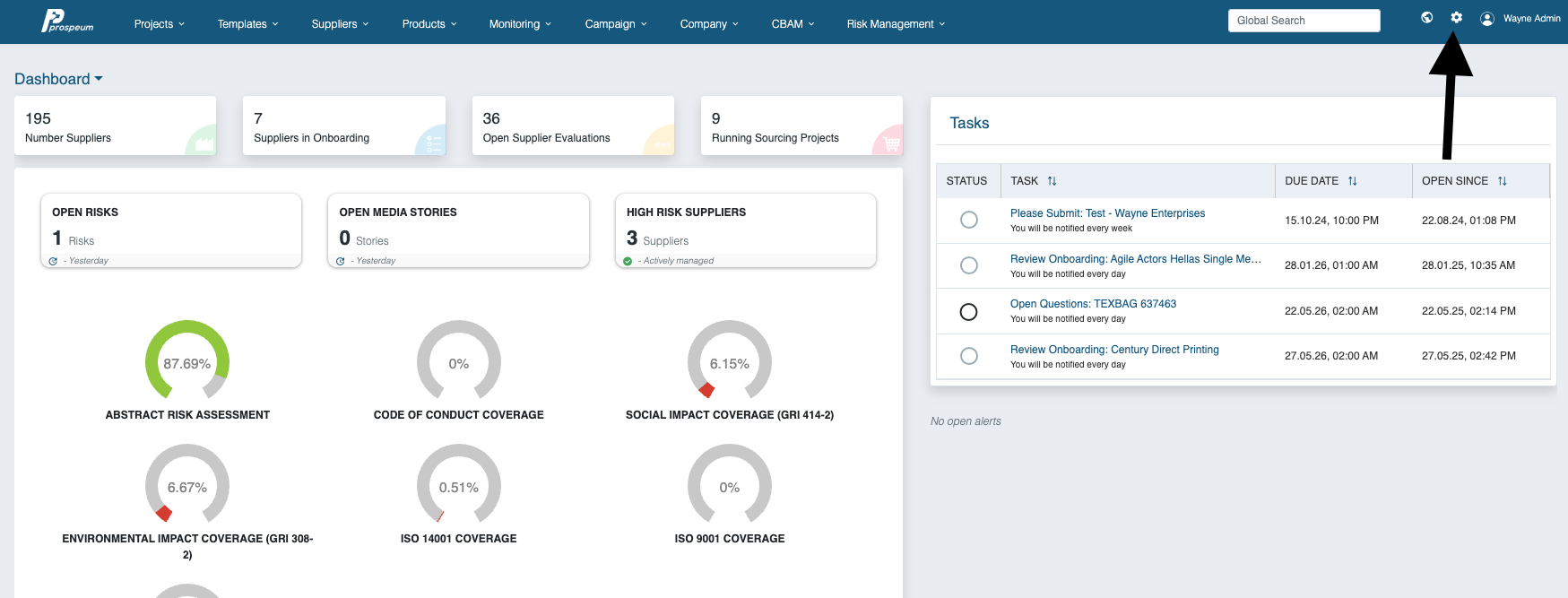Expand the CBAM menu

793,24
